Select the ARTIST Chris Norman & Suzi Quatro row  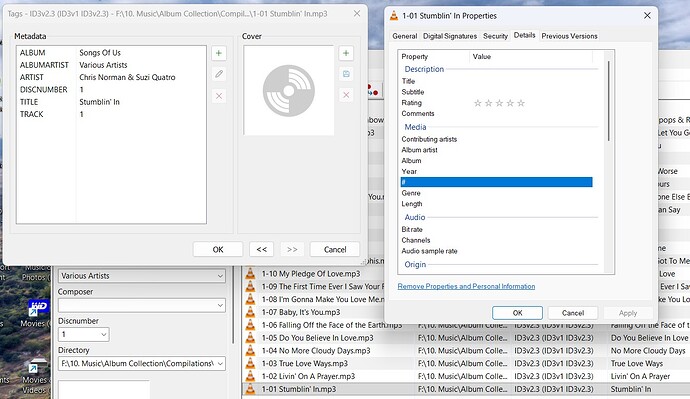(111, 77)
